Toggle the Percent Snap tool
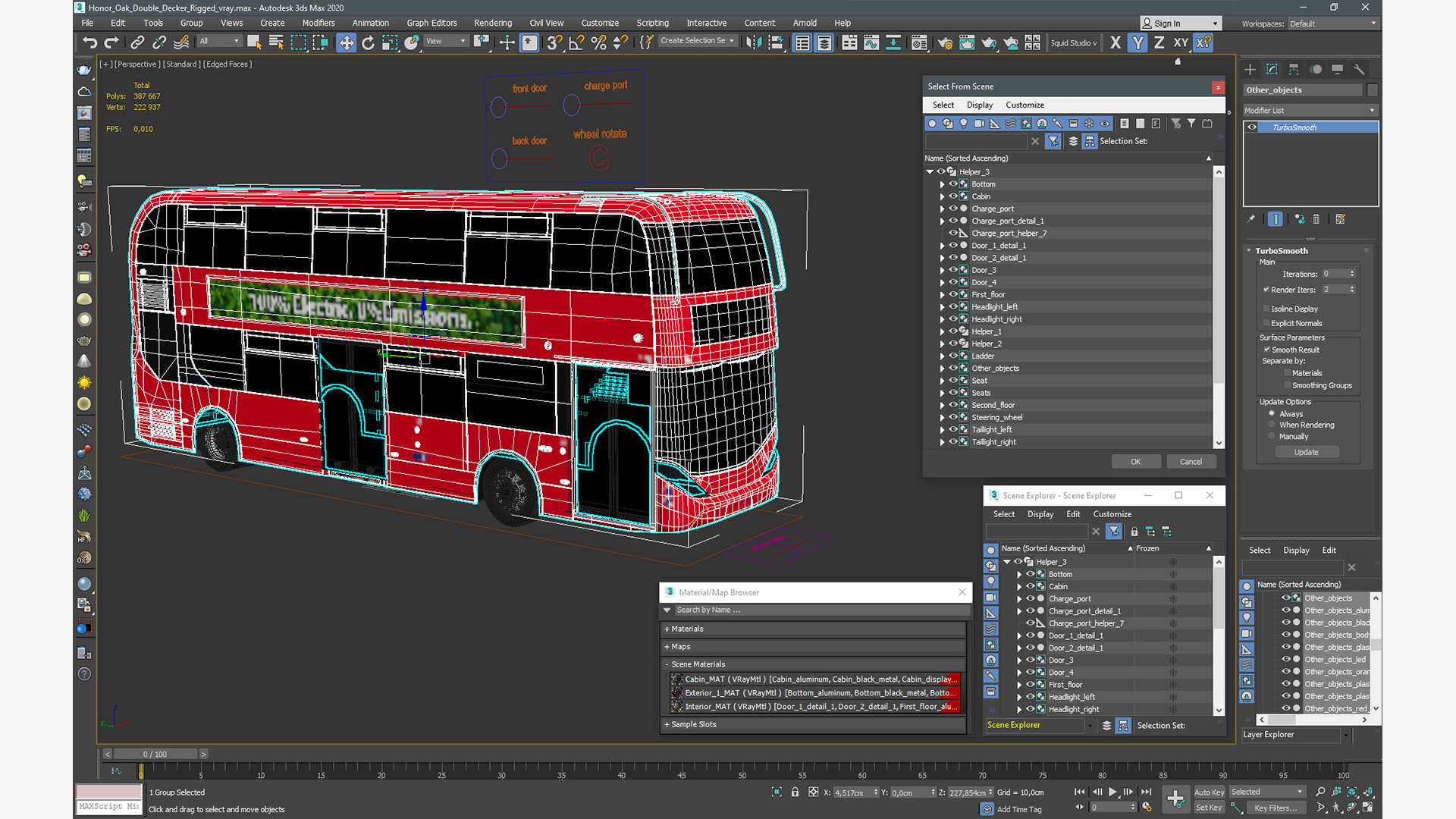This screenshot has height=819, width=1456. [x=598, y=42]
